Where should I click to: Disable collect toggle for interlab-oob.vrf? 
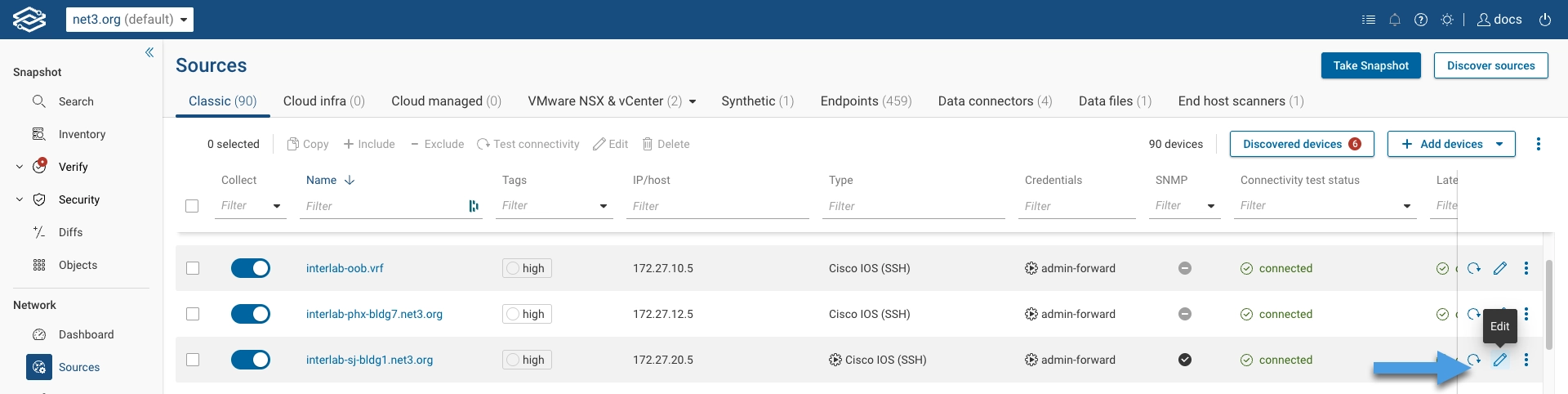pyautogui.click(x=251, y=268)
